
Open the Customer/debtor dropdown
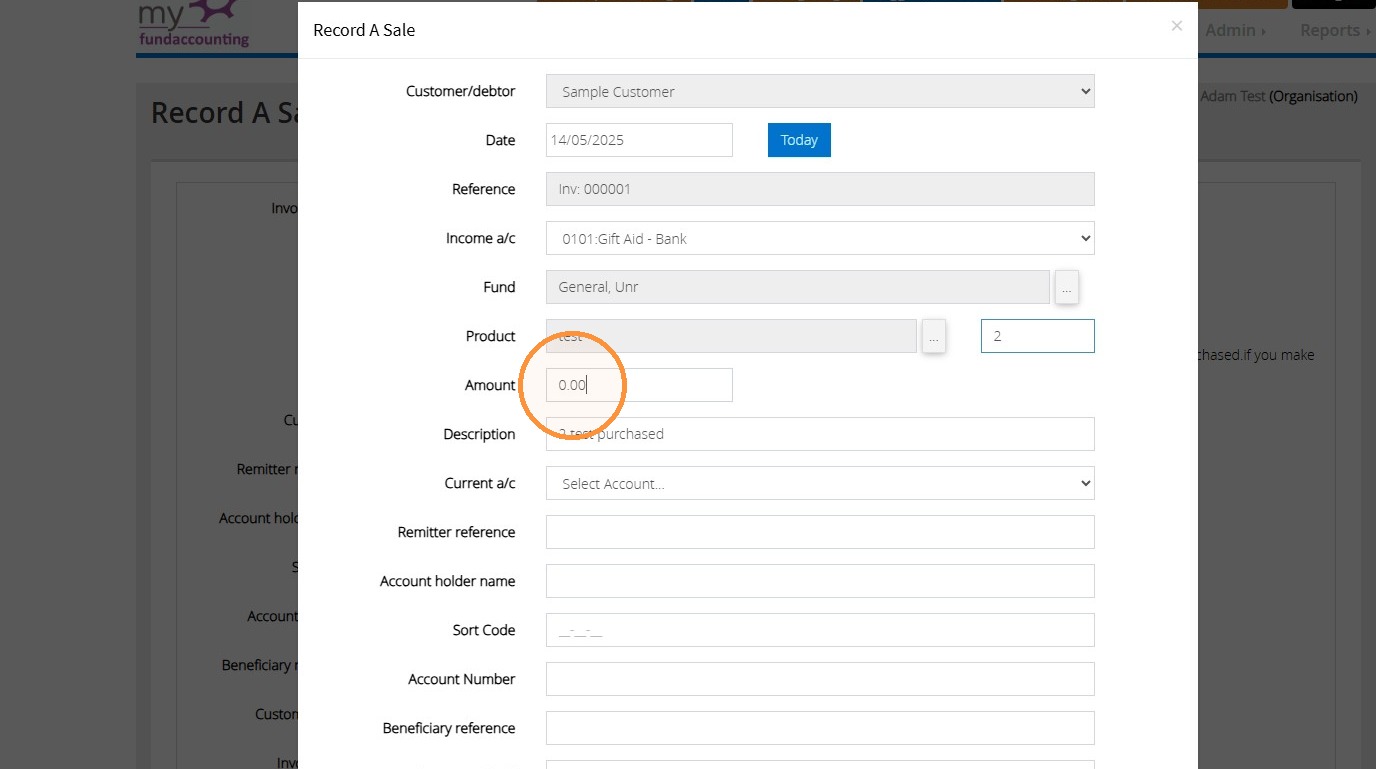pyautogui.click(x=820, y=91)
